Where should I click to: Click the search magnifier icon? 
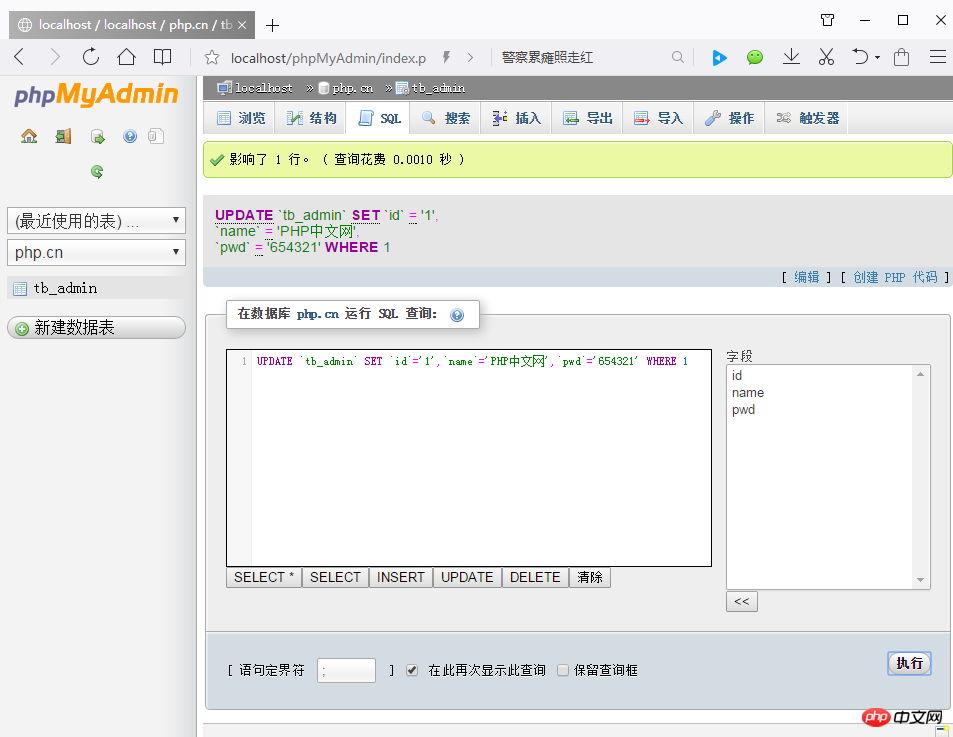pos(678,57)
